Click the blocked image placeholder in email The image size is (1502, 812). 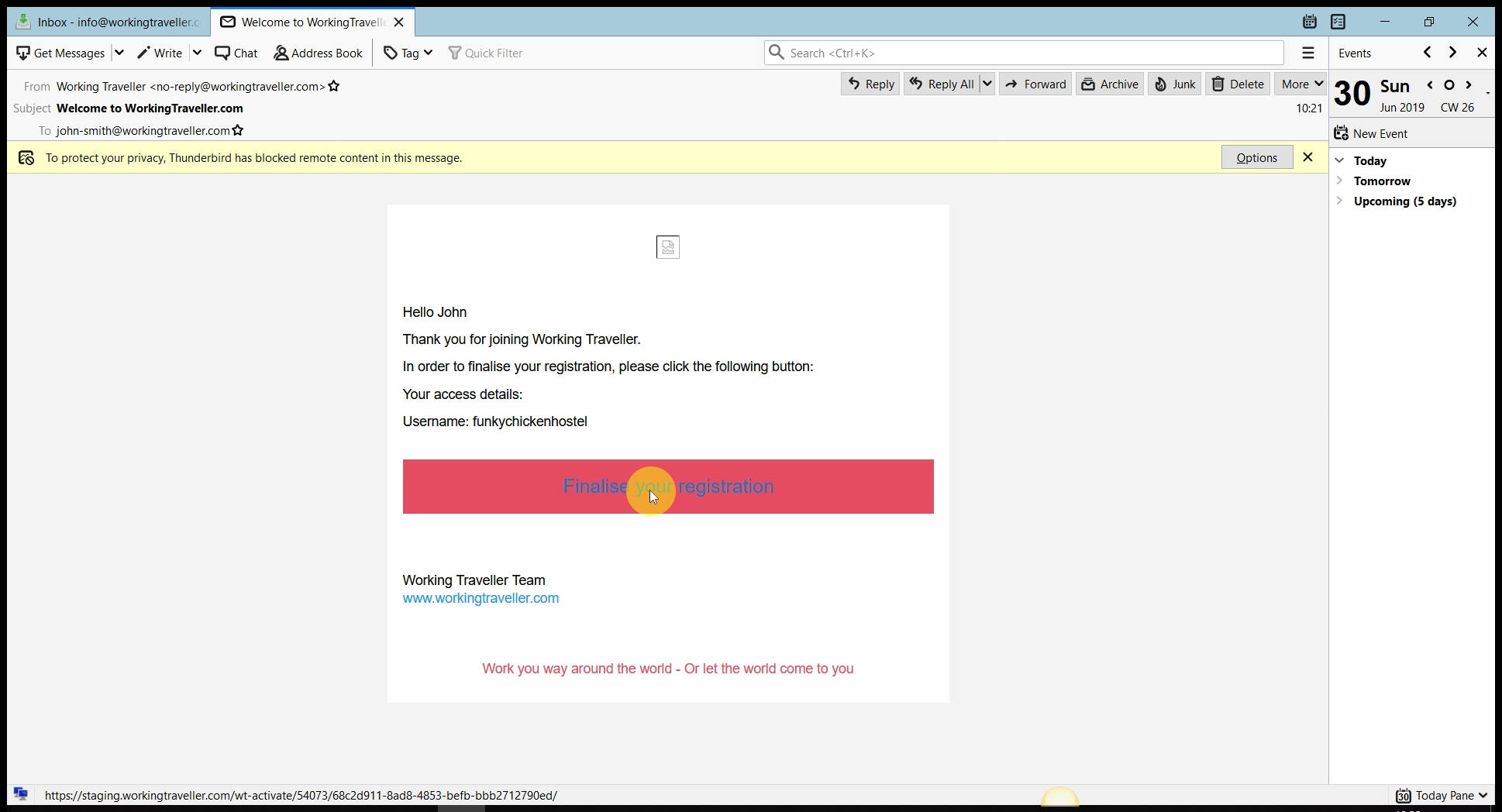tap(668, 247)
